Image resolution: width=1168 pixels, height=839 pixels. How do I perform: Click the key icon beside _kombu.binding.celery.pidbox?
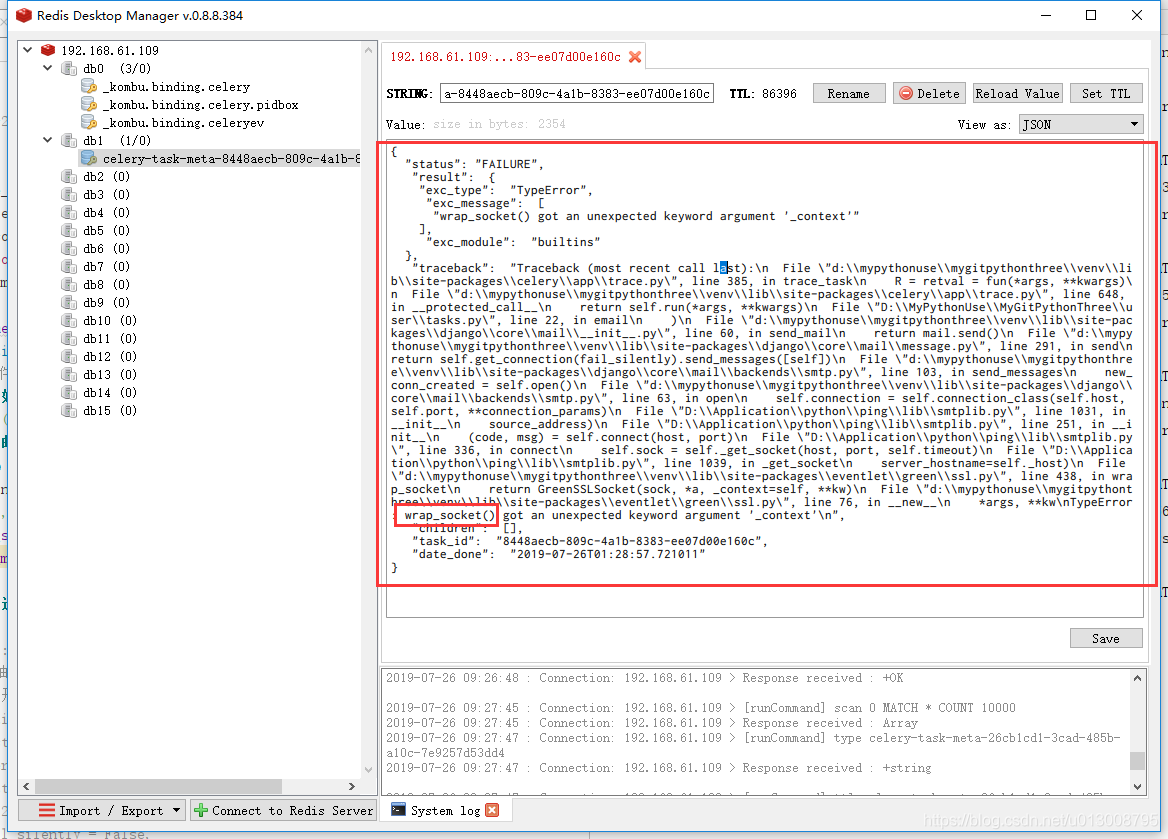(89, 104)
